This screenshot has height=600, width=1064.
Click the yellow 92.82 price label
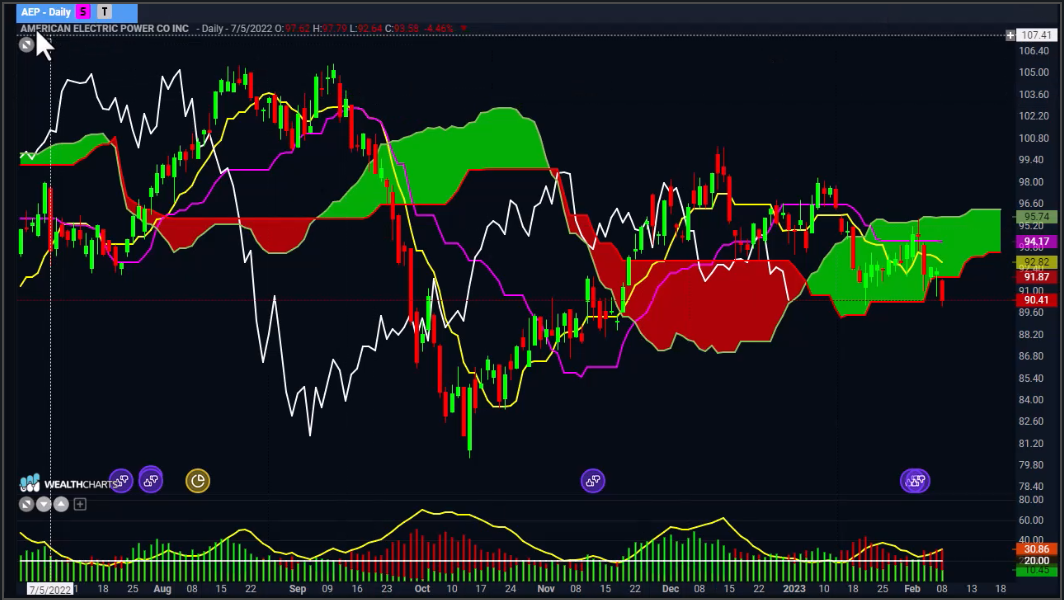click(1036, 262)
